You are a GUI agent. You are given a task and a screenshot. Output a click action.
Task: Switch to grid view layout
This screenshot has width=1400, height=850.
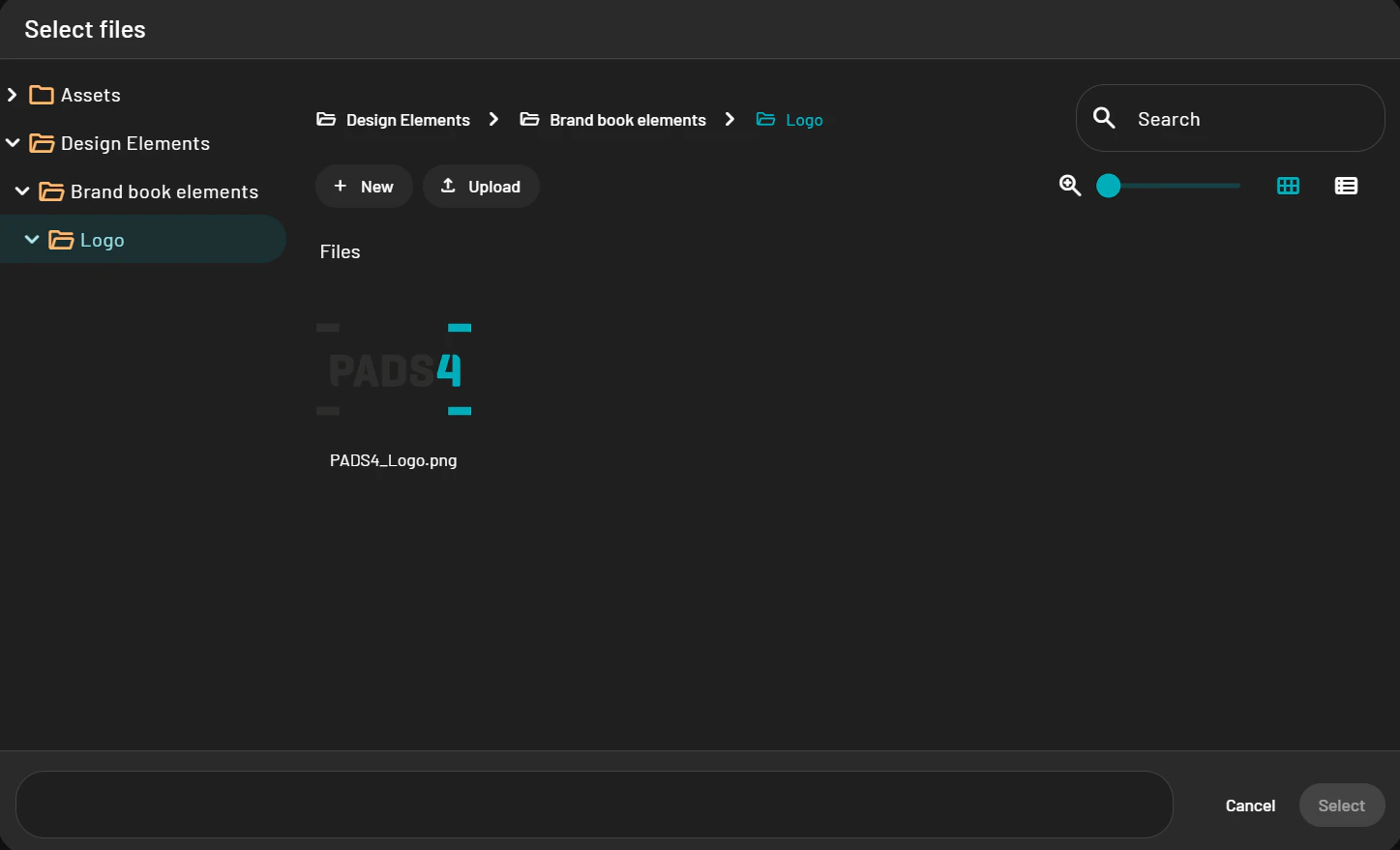point(1288,186)
